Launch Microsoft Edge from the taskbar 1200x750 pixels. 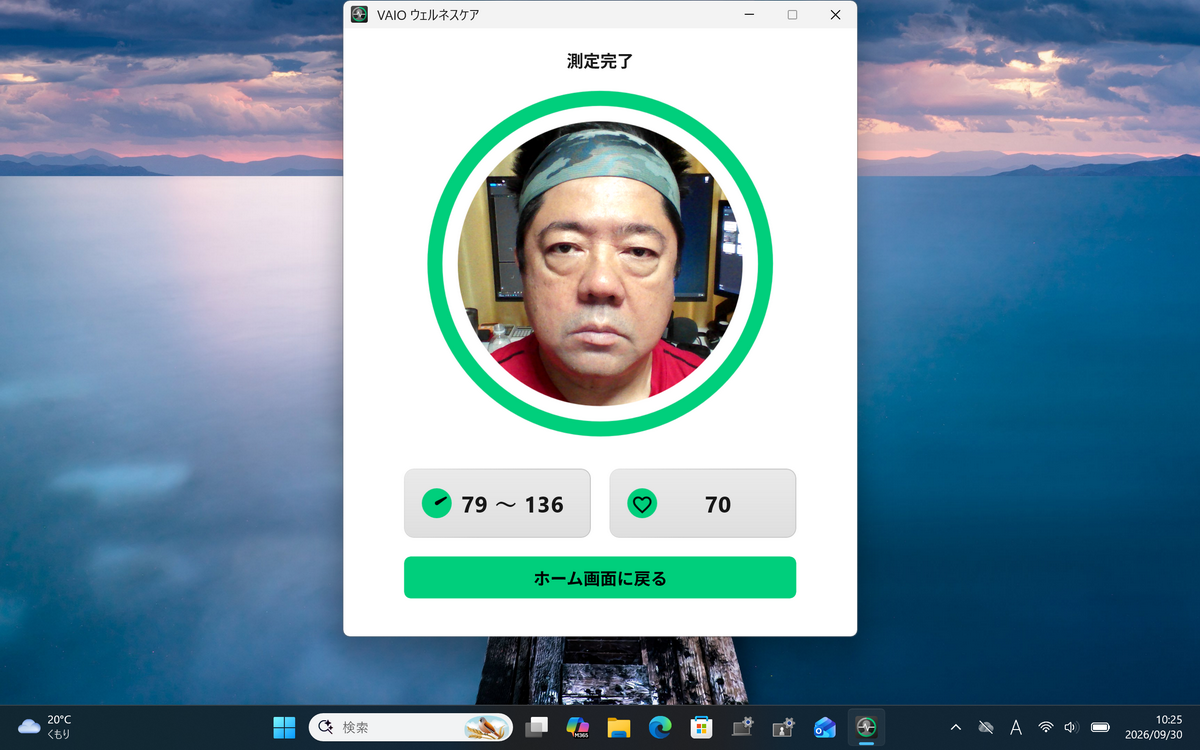(x=660, y=727)
